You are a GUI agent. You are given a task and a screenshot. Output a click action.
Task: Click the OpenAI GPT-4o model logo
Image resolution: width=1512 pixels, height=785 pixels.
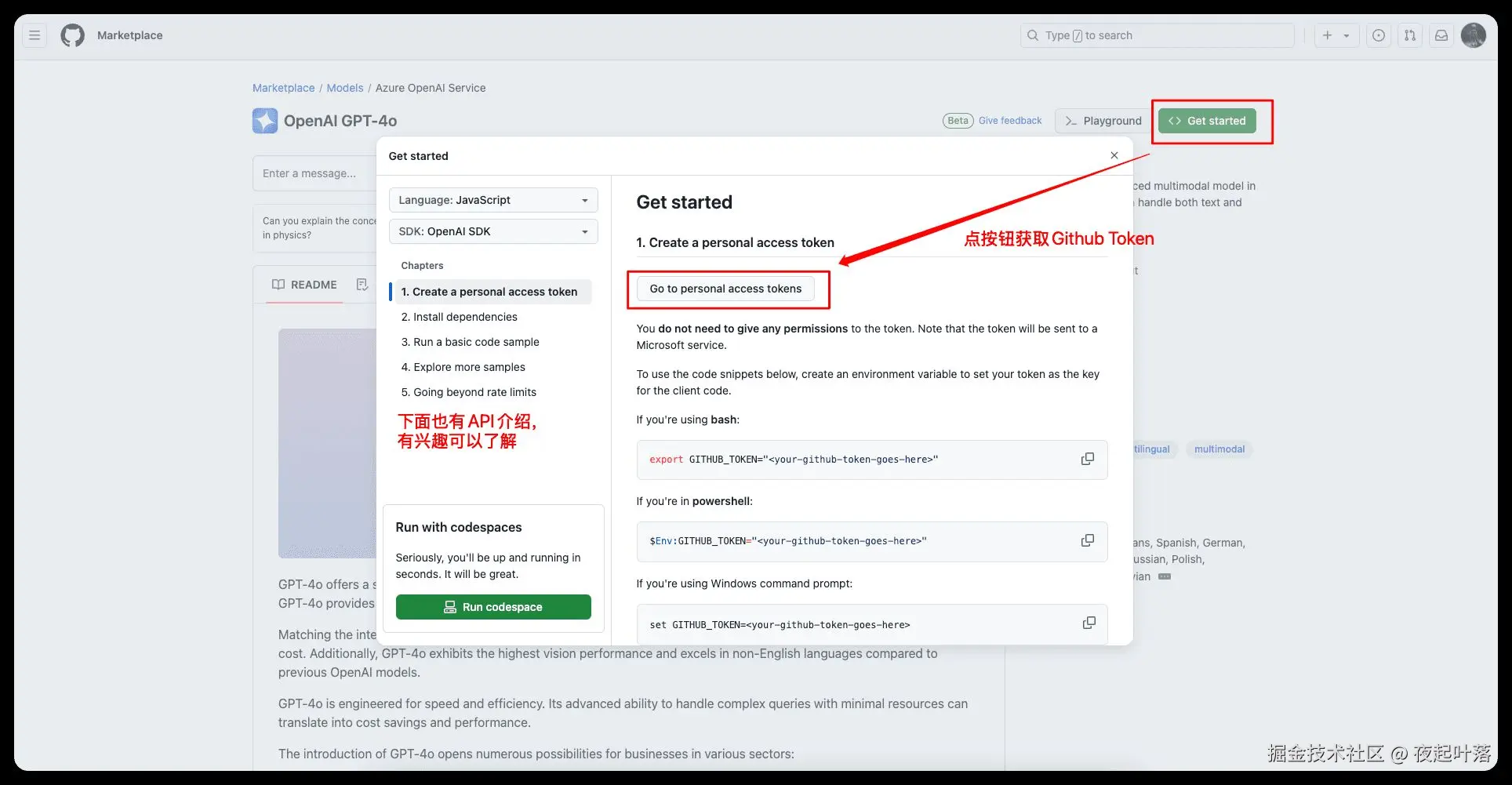(x=265, y=121)
